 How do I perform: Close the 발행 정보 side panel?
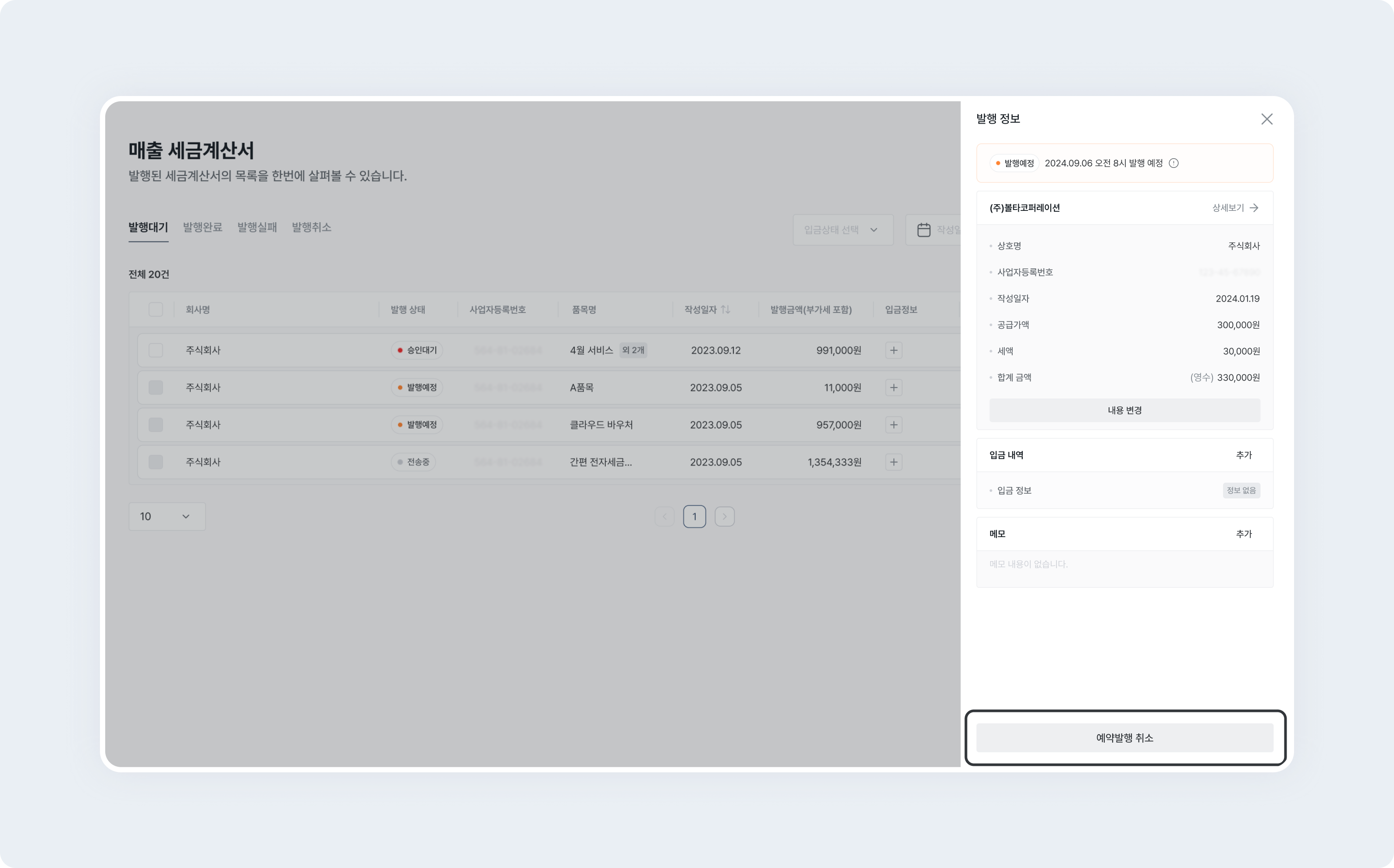(x=1266, y=119)
